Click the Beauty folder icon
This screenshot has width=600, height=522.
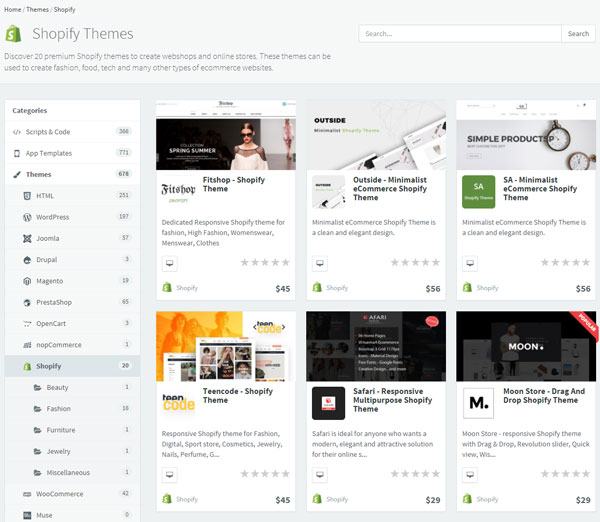(38, 388)
